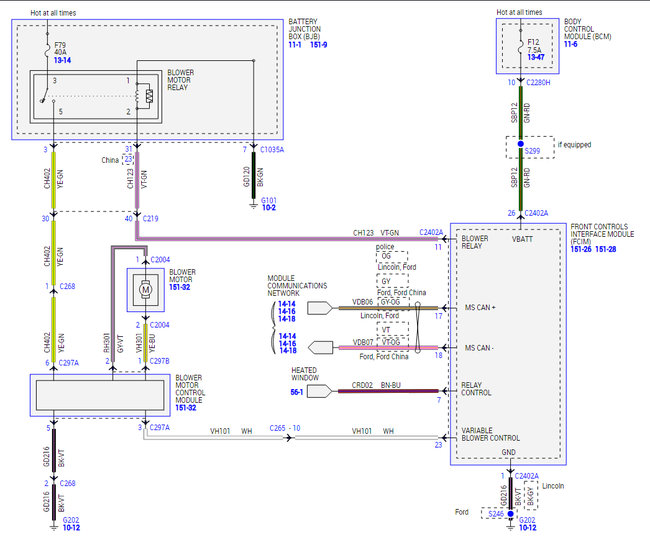Open the 151-26 FCIM page reference
The width and height of the screenshot is (650, 542).
(x=584, y=248)
